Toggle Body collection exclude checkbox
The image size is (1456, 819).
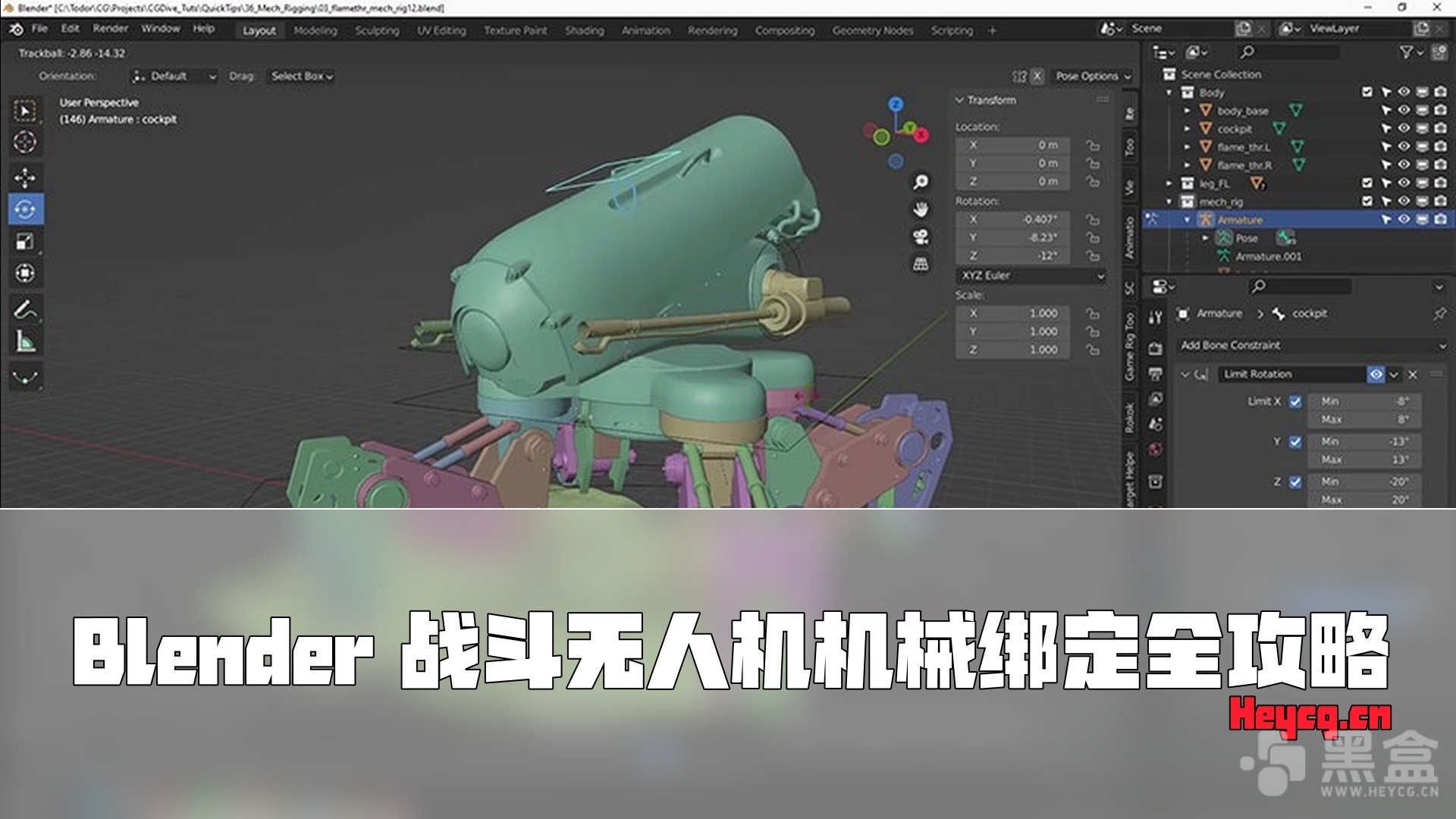pos(1367,93)
